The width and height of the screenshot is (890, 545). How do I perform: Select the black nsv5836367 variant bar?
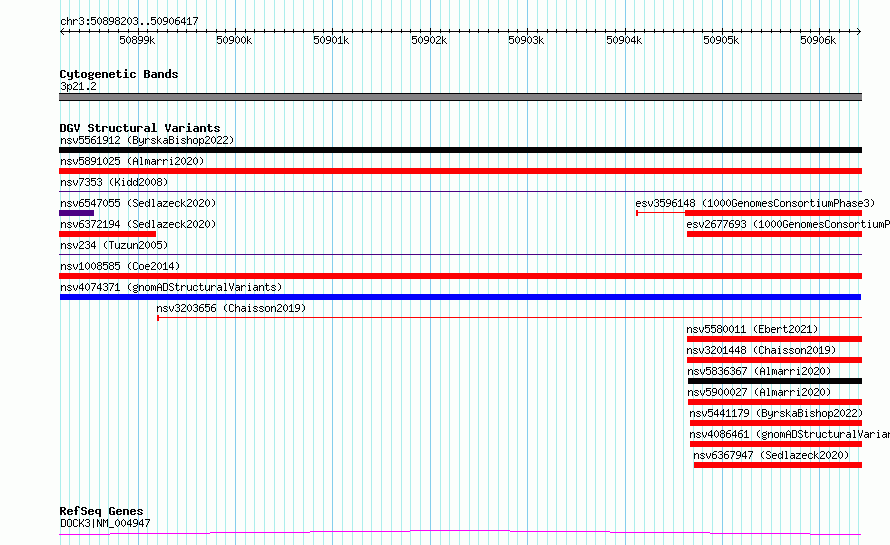pyautogui.click(x=775, y=381)
